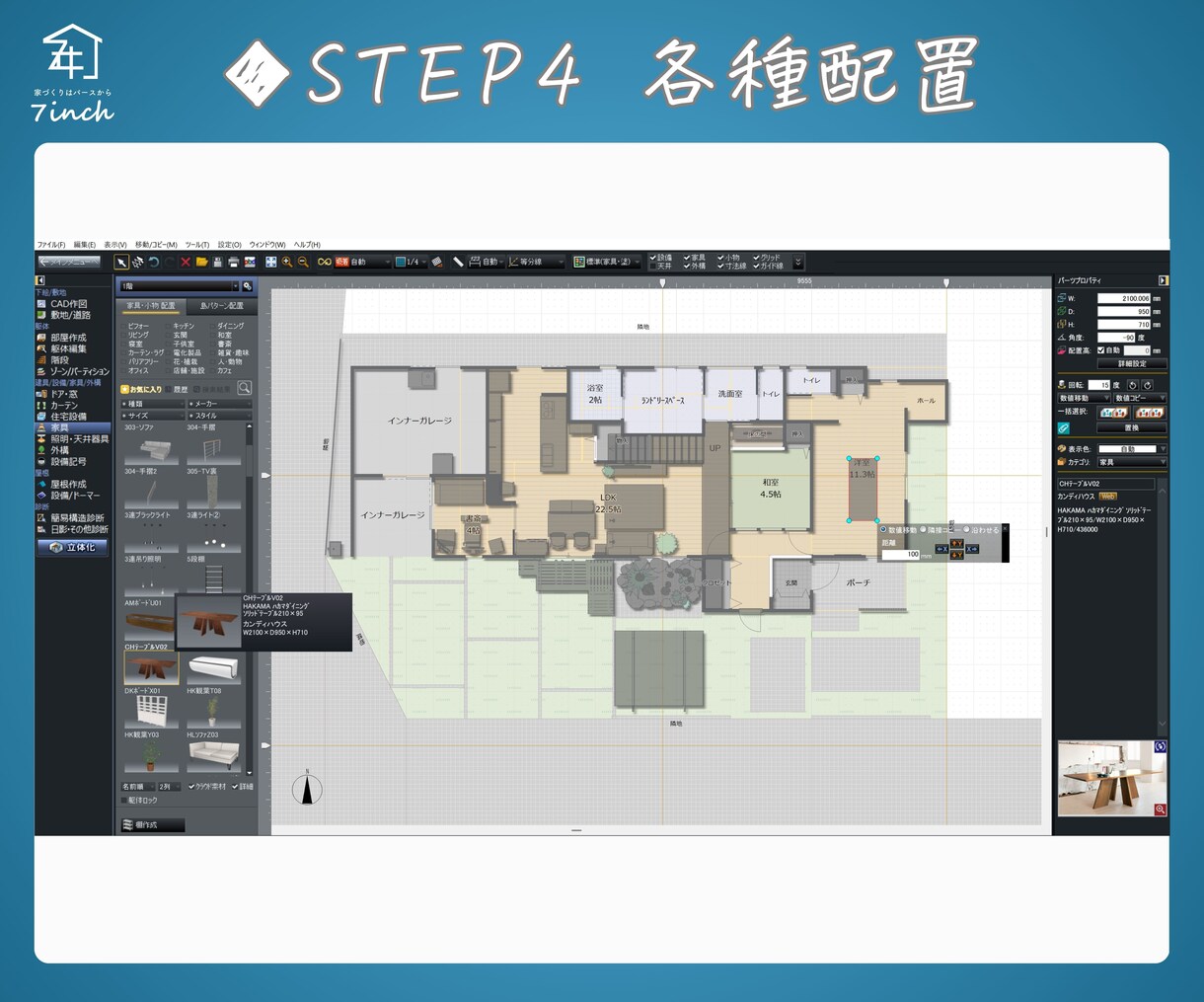Click the search magnifier in parts panel

pyautogui.click(x=244, y=389)
